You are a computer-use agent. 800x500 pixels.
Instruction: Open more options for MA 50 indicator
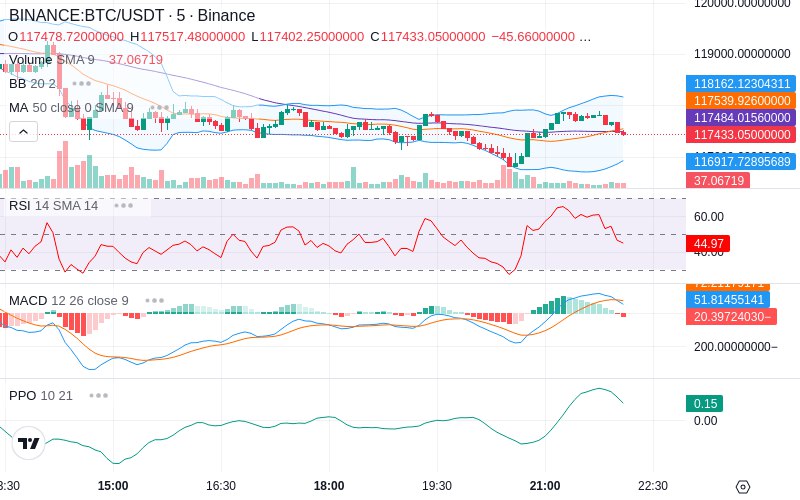[x=160, y=108]
